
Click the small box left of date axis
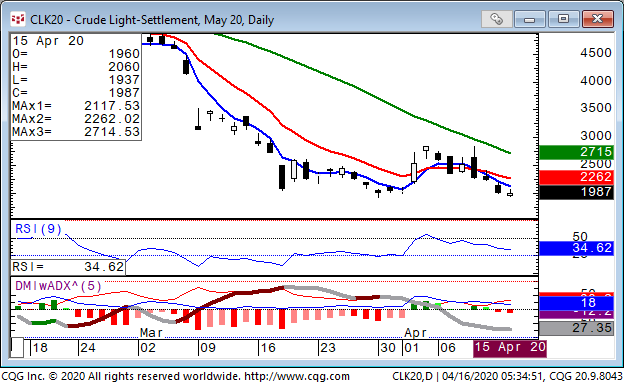tap(17, 347)
